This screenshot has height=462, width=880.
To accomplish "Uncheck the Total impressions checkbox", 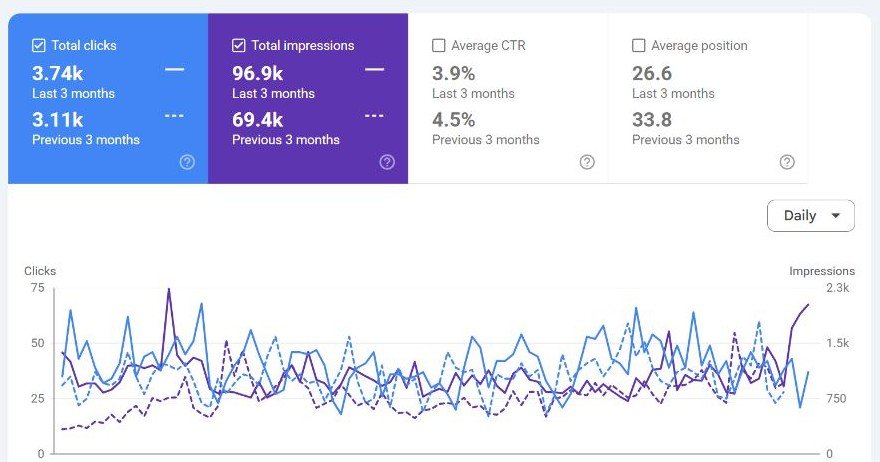I will 239,45.
